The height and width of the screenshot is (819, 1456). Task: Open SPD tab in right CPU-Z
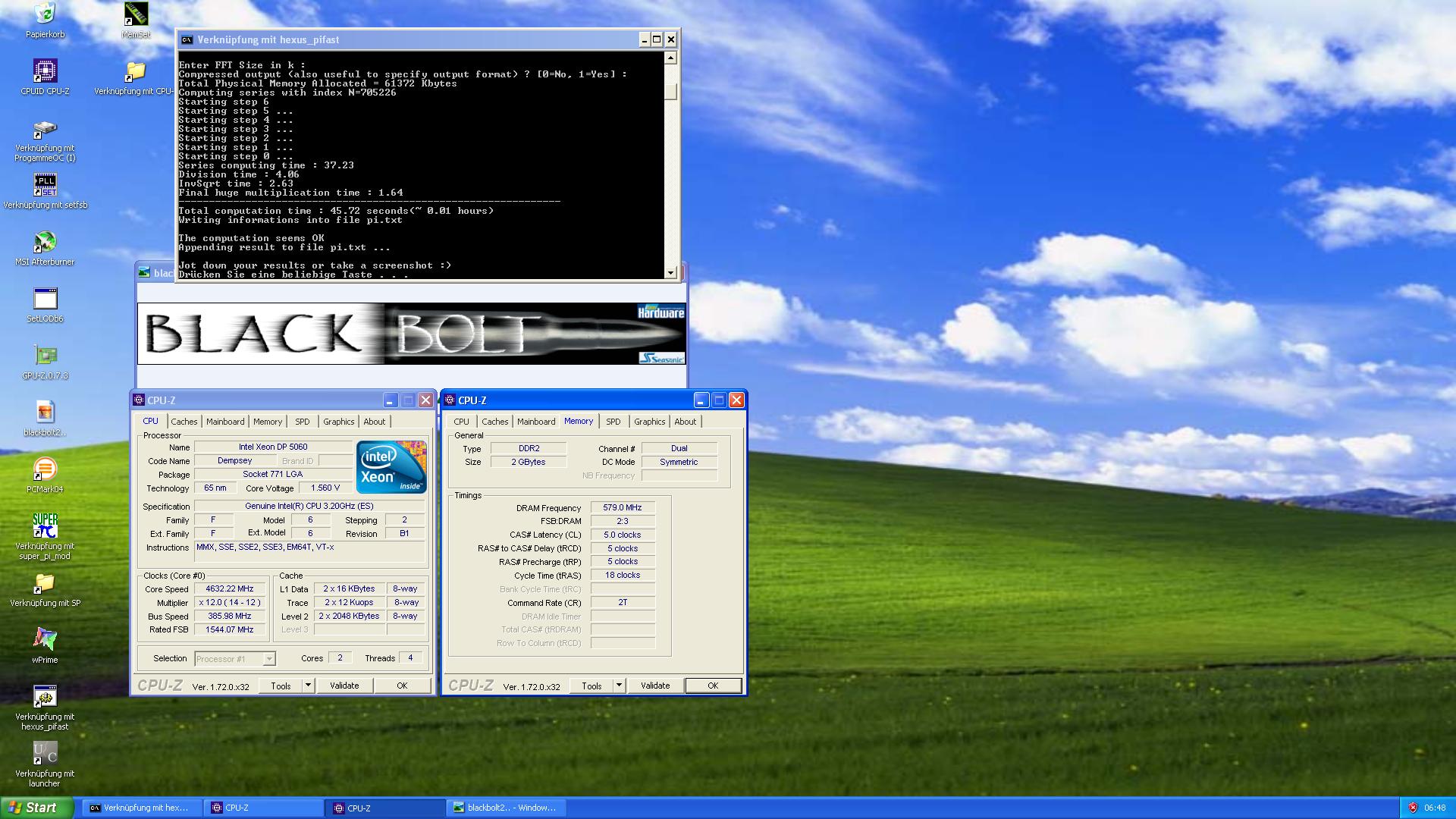(613, 422)
